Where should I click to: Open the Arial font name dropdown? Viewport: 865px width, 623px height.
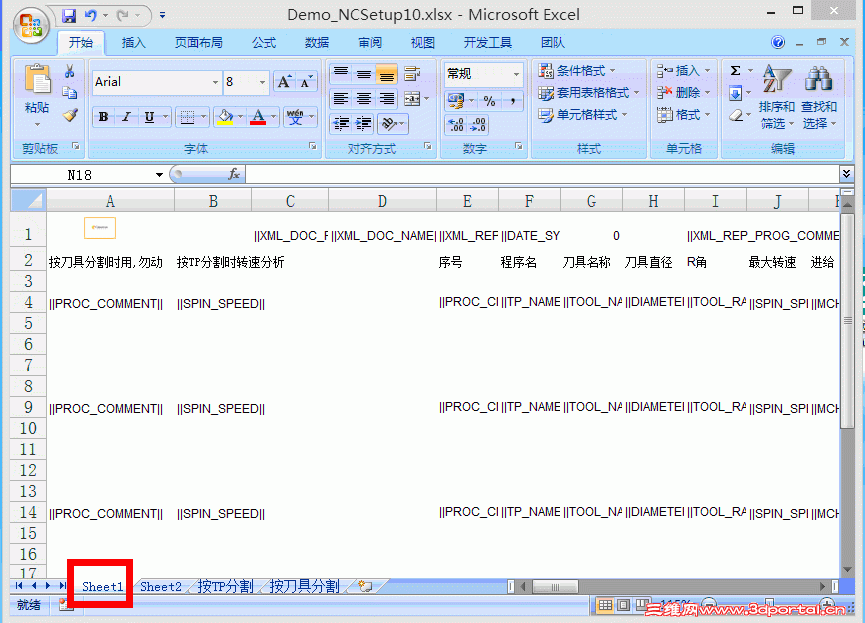point(216,81)
